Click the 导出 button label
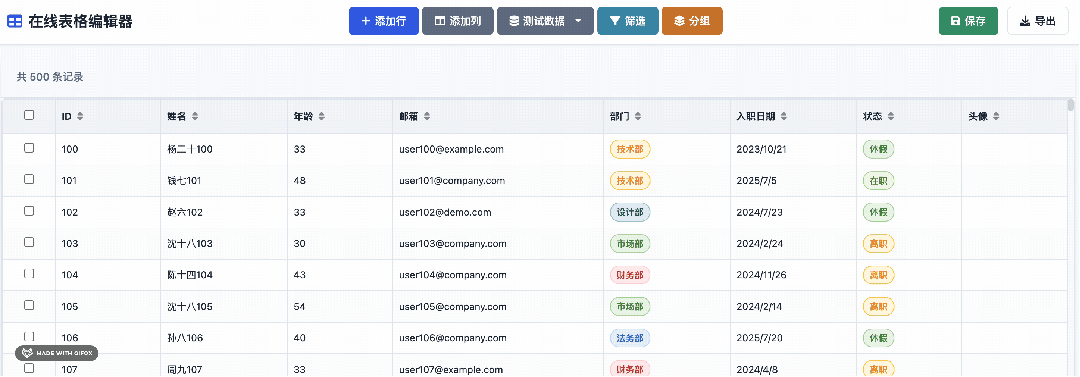Image resolution: width=1080 pixels, height=377 pixels. coord(1046,21)
